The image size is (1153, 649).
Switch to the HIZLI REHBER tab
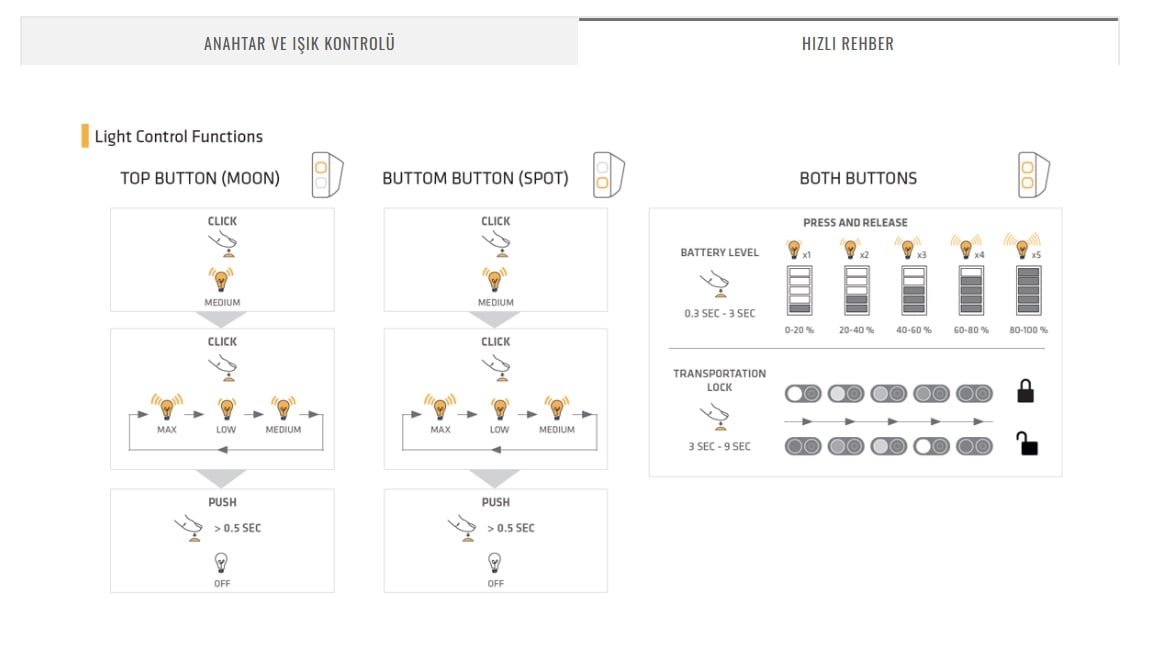(x=848, y=43)
